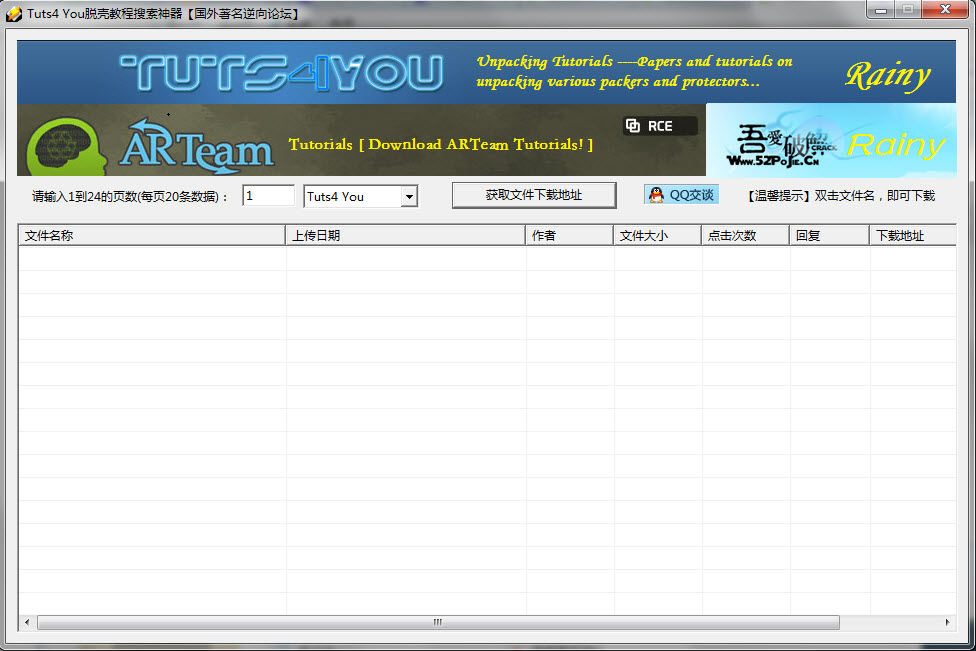Click the left arrow of the horizontal scrollbar
This screenshot has width=976, height=651.
click(x=27, y=621)
